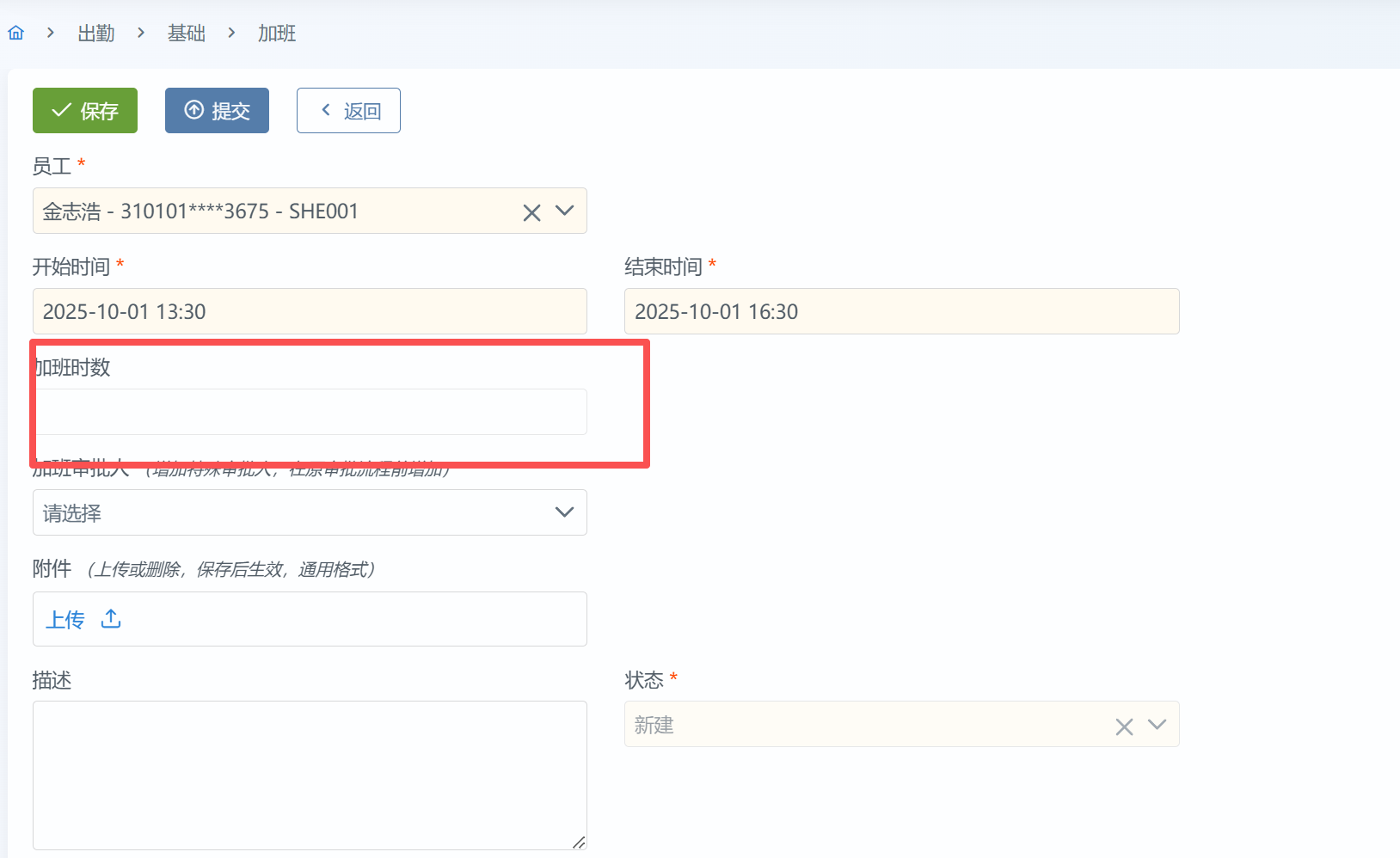Expand the 员工 dropdown chevron
The image size is (1400, 858).
[x=564, y=211]
